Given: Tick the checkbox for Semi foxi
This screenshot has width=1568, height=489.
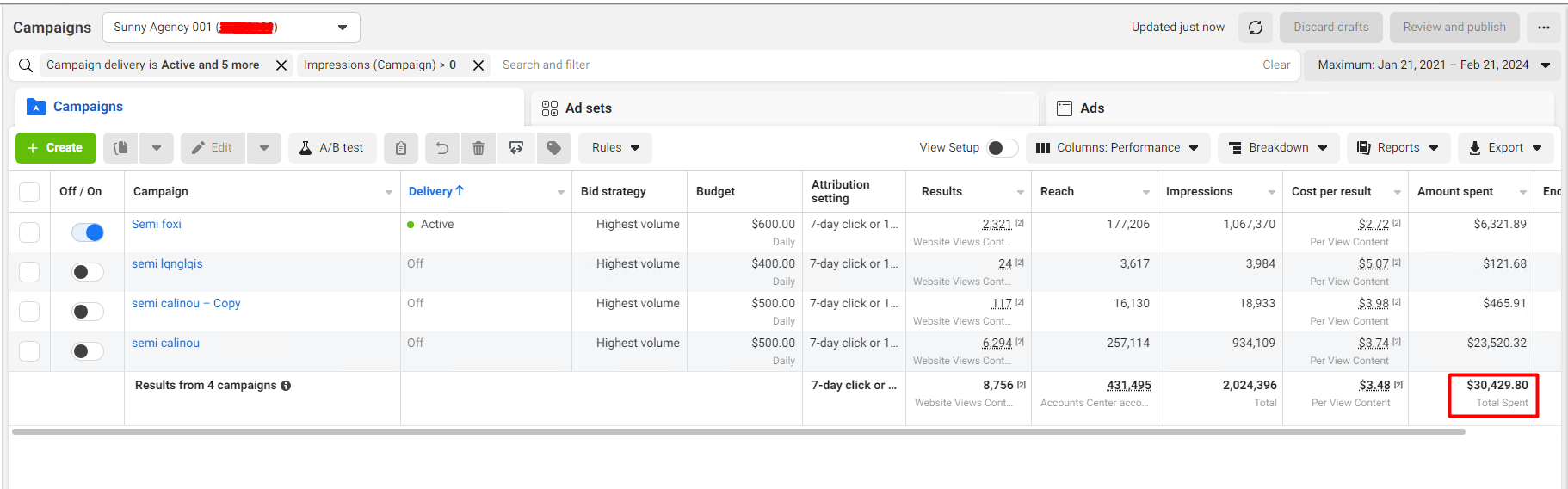Looking at the screenshot, I should 29,232.
